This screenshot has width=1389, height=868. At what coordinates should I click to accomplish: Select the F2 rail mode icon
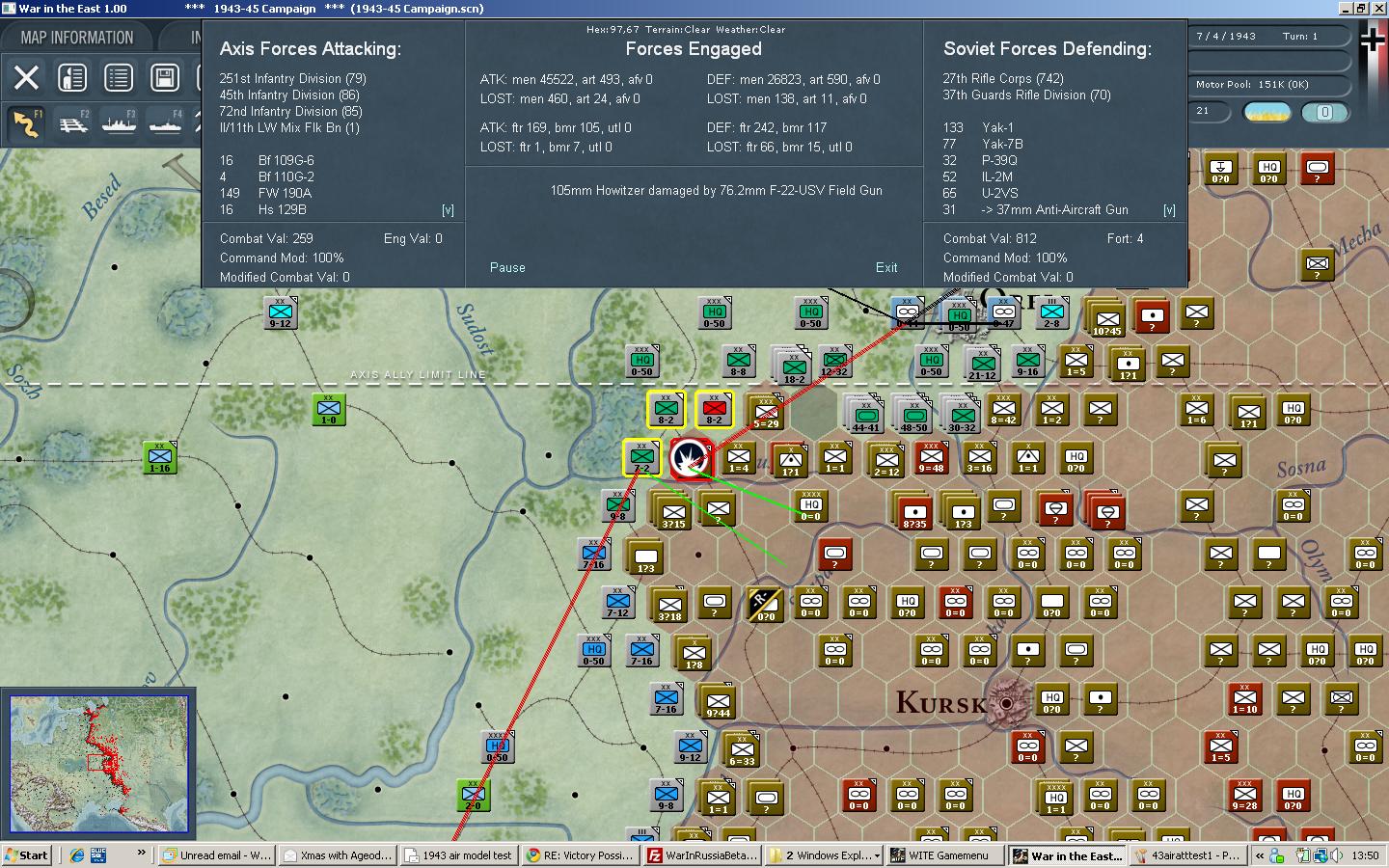[73, 123]
